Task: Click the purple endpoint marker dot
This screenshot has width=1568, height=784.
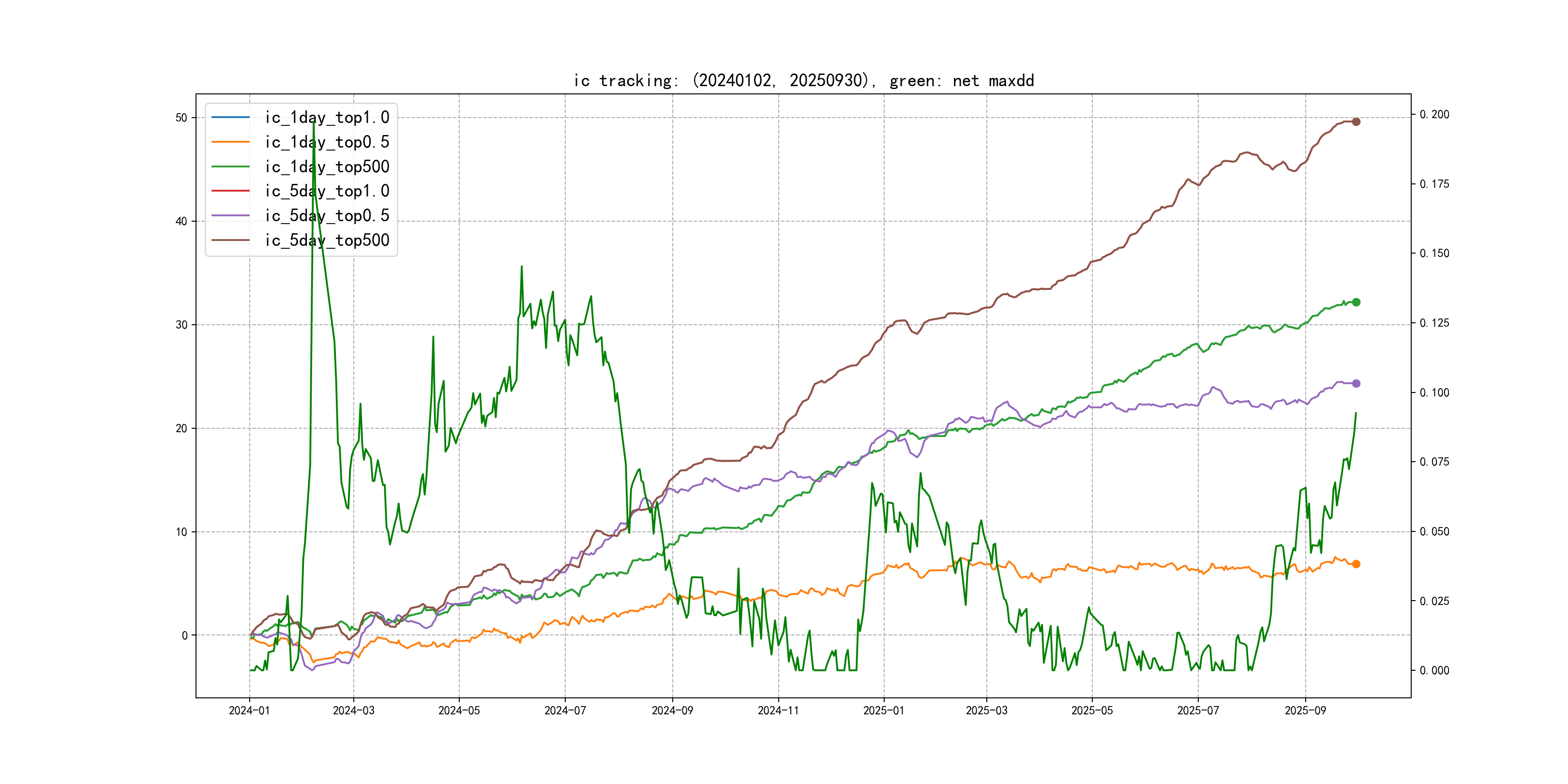Action: coord(1356,383)
